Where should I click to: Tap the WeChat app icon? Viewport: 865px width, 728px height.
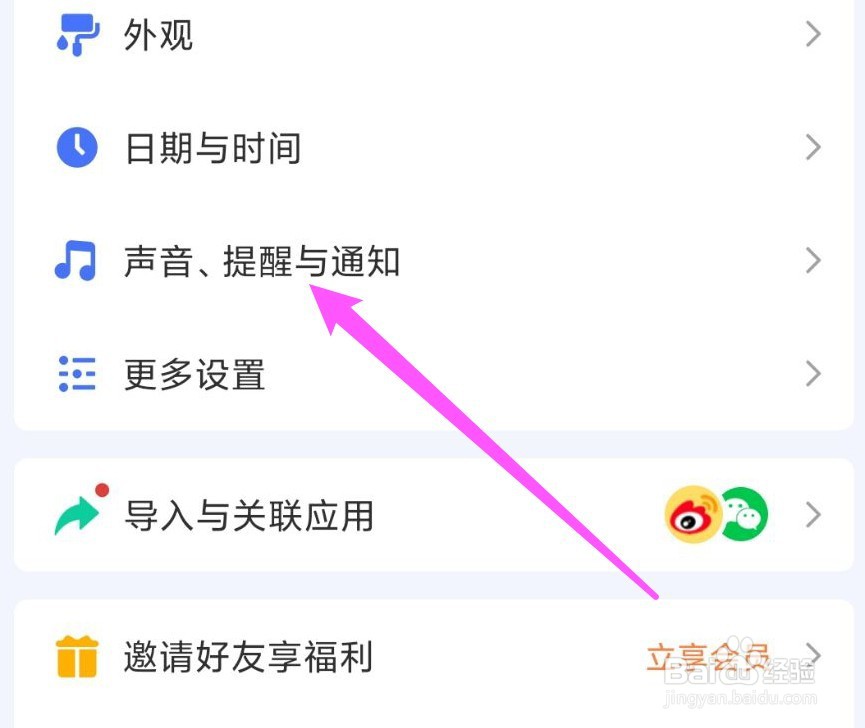[x=746, y=515]
